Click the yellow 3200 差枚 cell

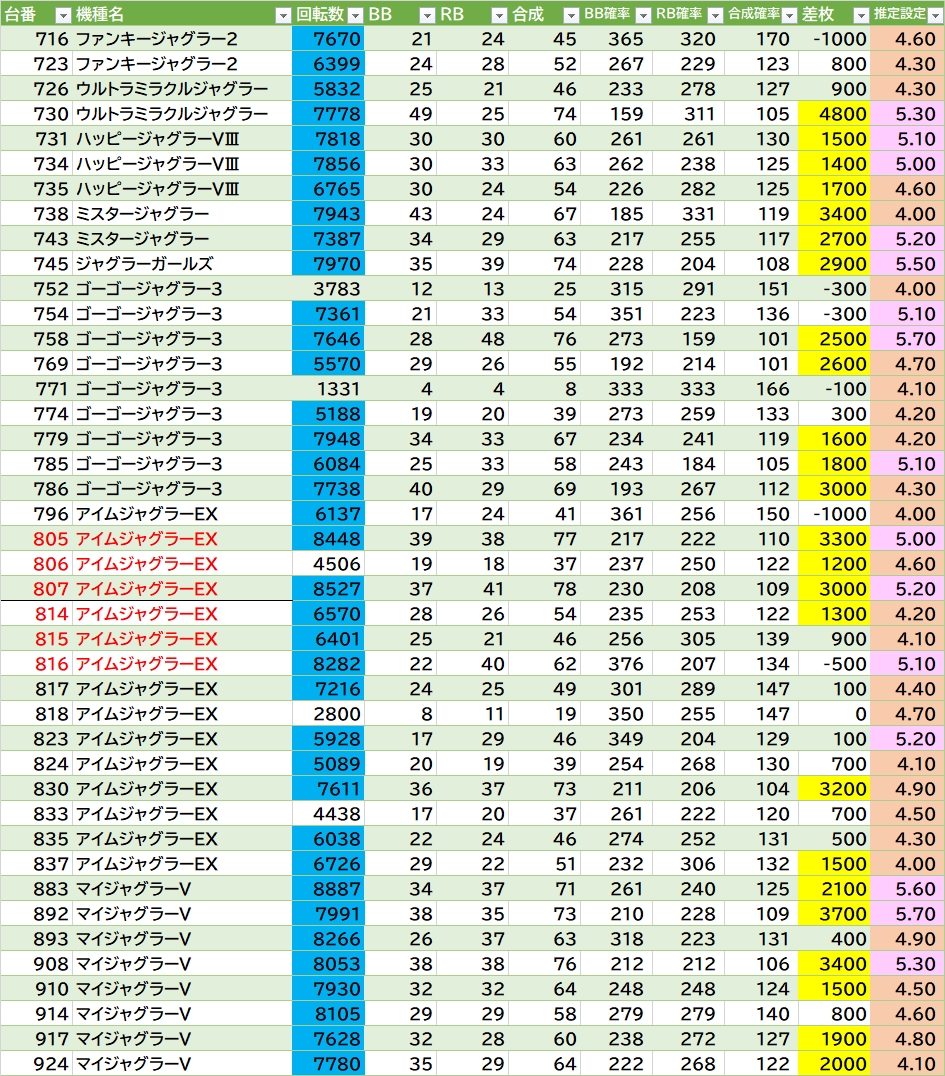(835, 789)
